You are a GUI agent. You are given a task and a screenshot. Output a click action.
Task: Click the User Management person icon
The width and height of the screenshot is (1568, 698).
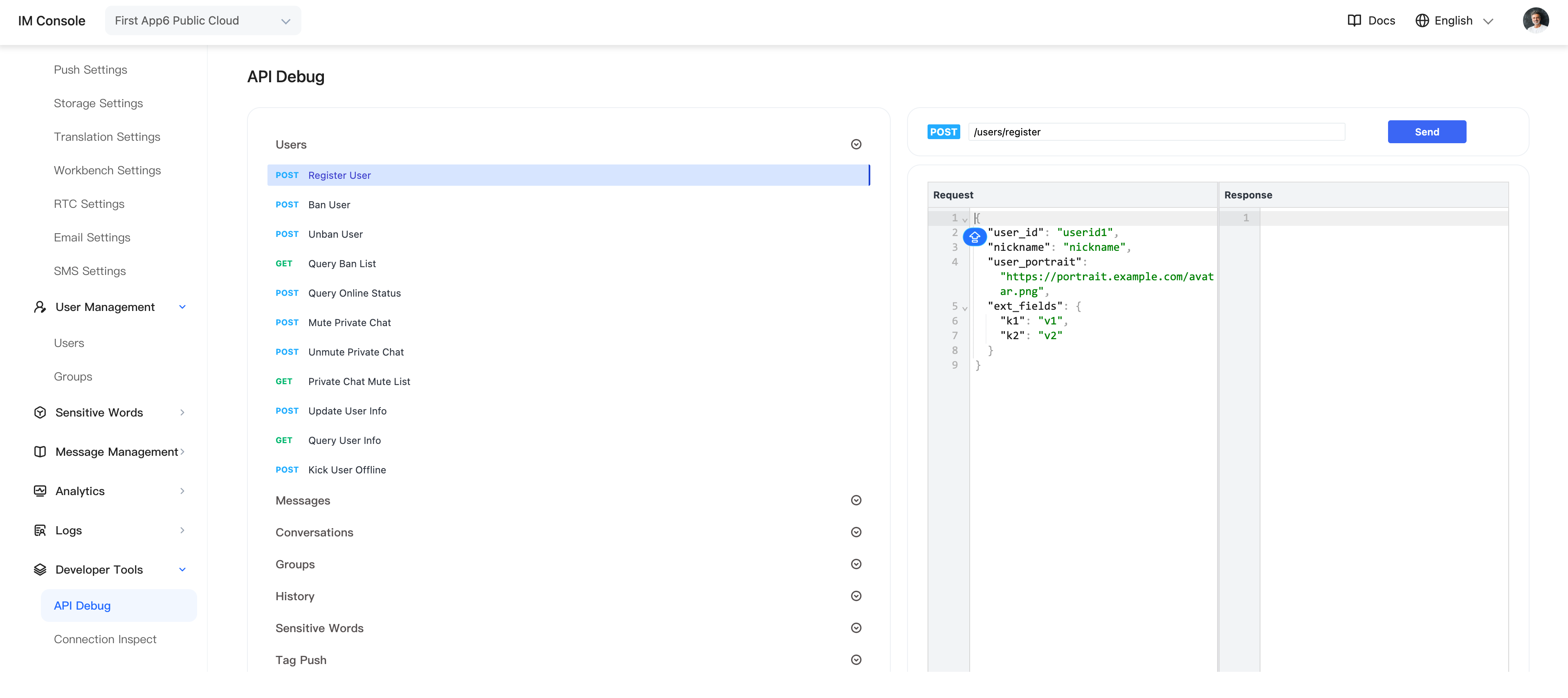pos(40,307)
